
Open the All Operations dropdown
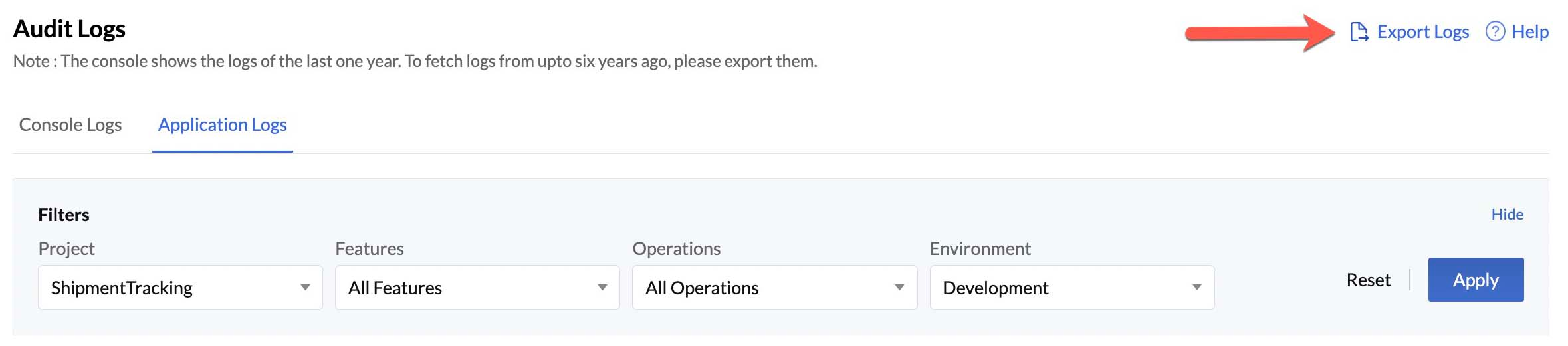point(774,288)
